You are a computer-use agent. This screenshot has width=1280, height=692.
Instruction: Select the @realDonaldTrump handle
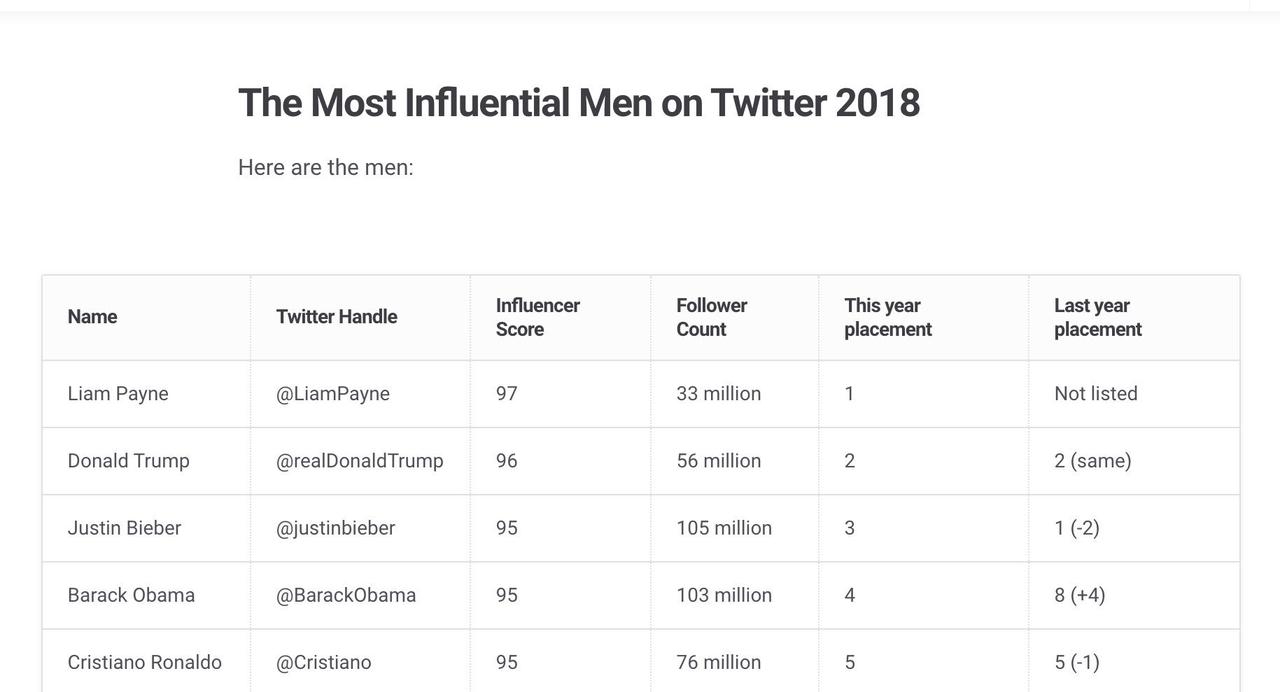359,461
